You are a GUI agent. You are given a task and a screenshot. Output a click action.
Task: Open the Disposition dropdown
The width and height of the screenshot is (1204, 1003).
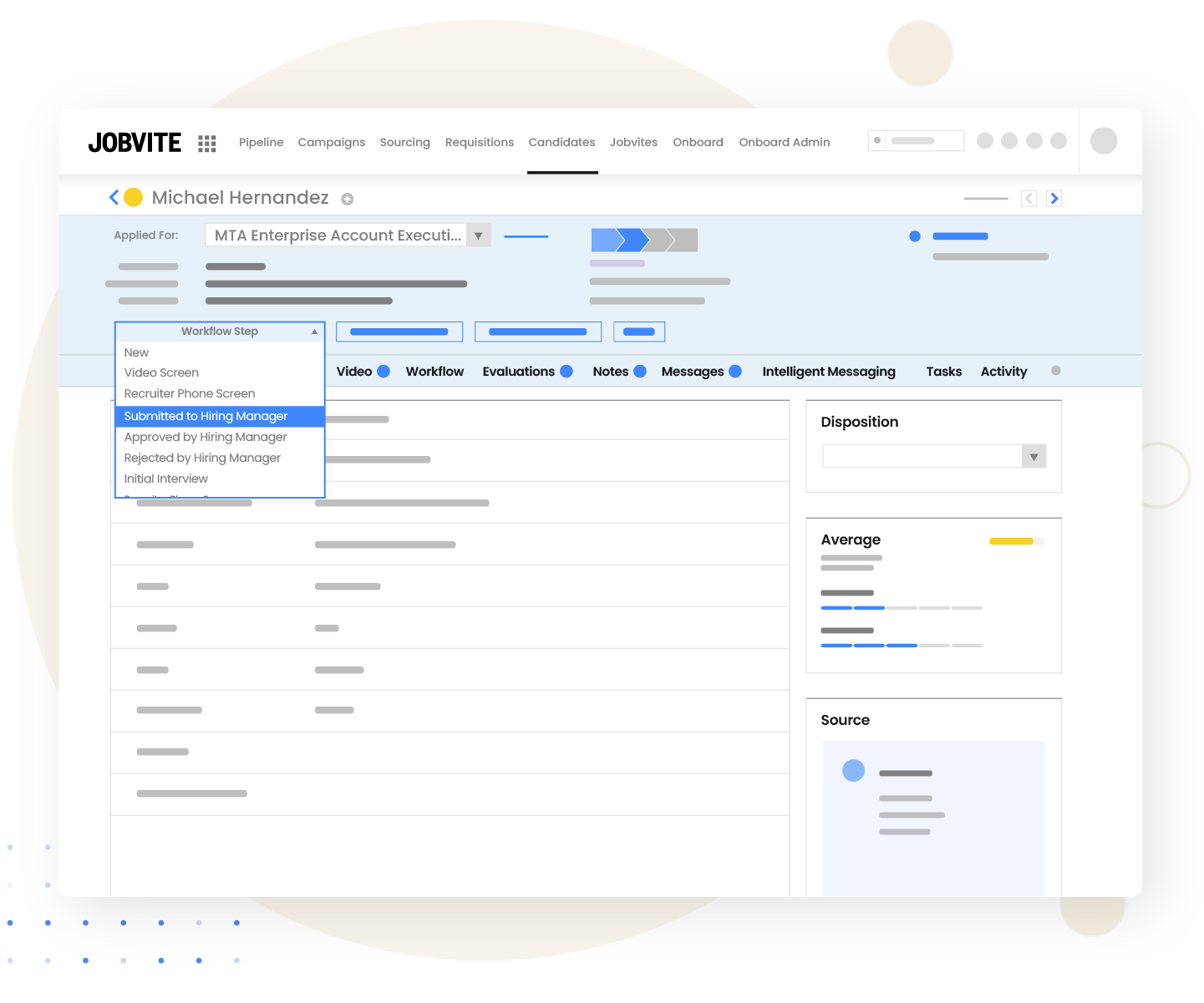pyautogui.click(x=1034, y=456)
